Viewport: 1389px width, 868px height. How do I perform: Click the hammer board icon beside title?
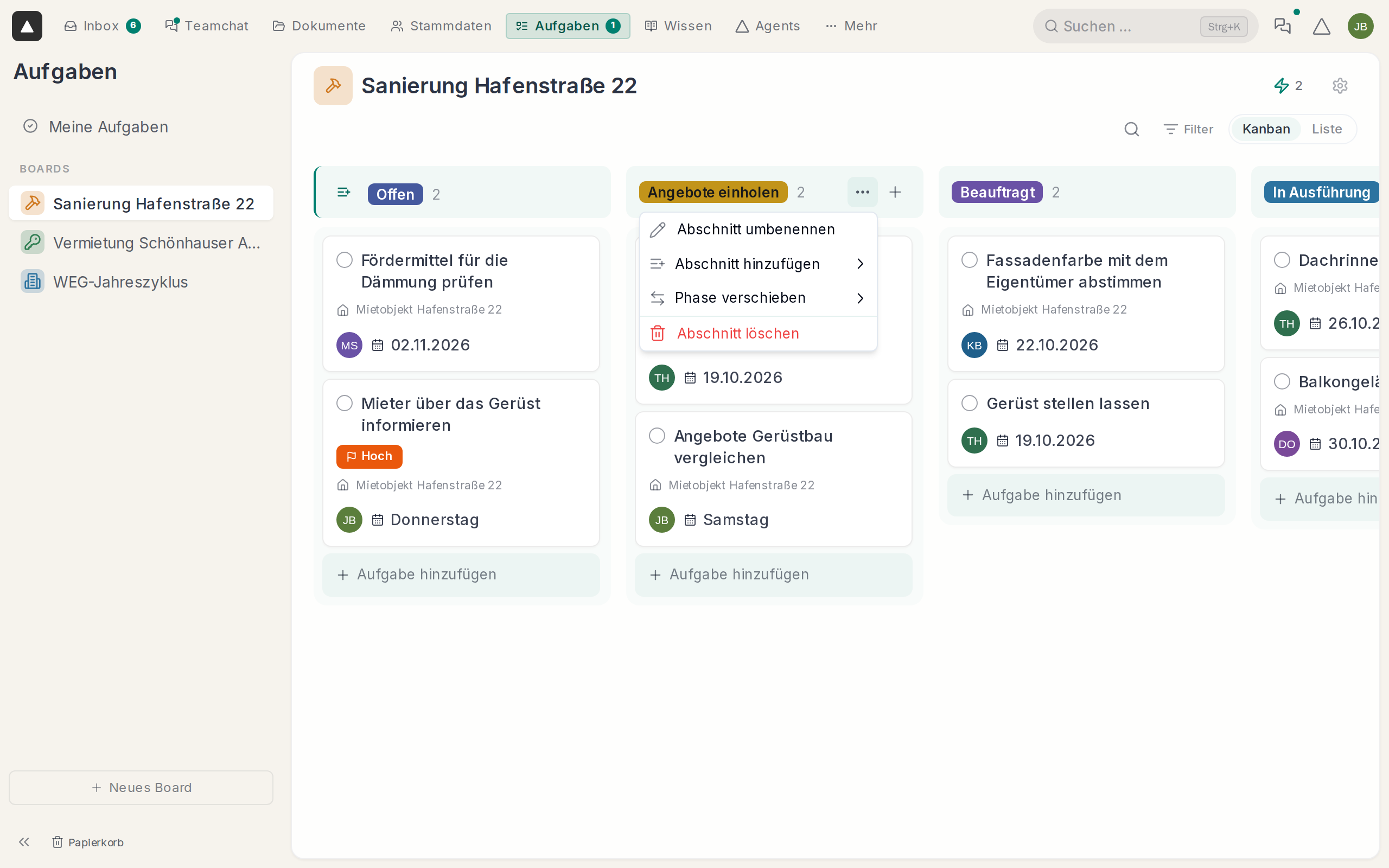click(333, 86)
